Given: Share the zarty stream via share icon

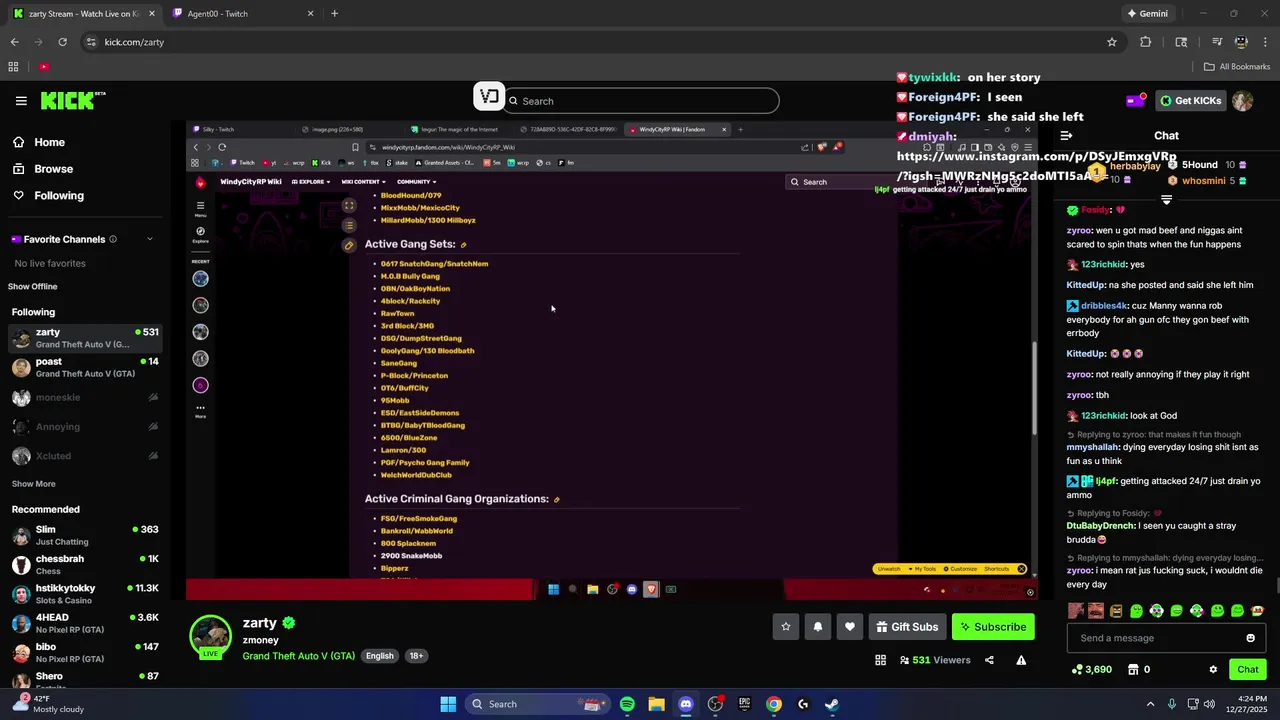Looking at the screenshot, I should [989, 660].
